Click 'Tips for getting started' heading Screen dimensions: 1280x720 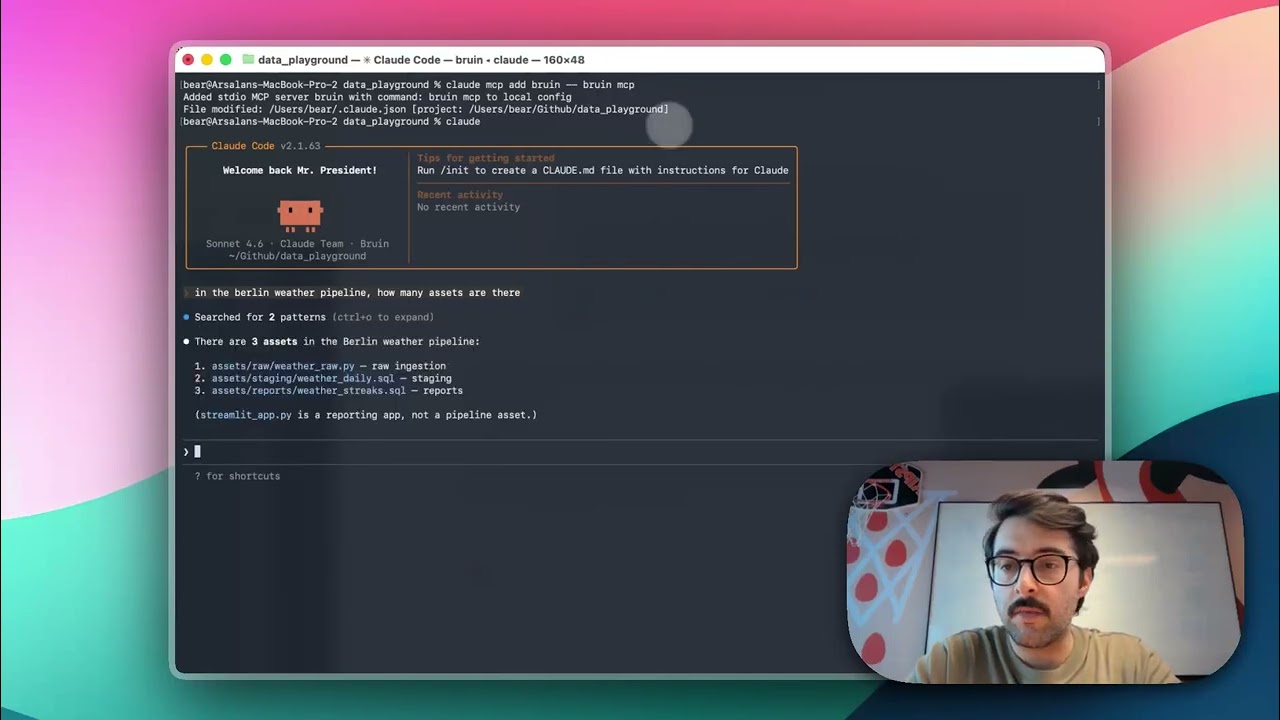485,158
